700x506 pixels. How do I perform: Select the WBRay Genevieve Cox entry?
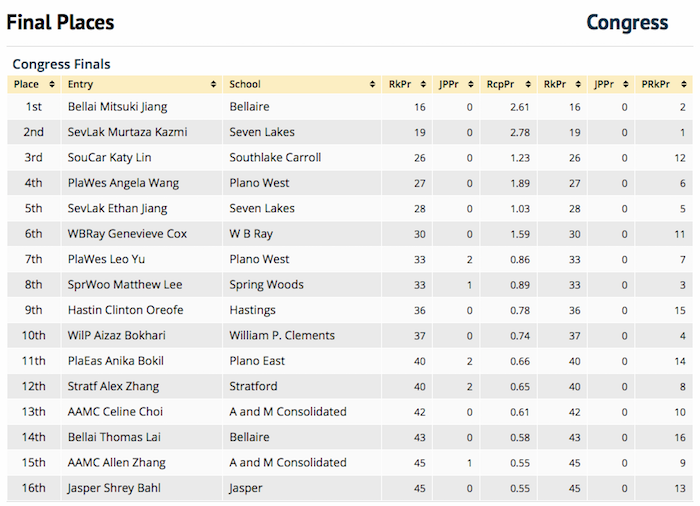click(127, 234)
